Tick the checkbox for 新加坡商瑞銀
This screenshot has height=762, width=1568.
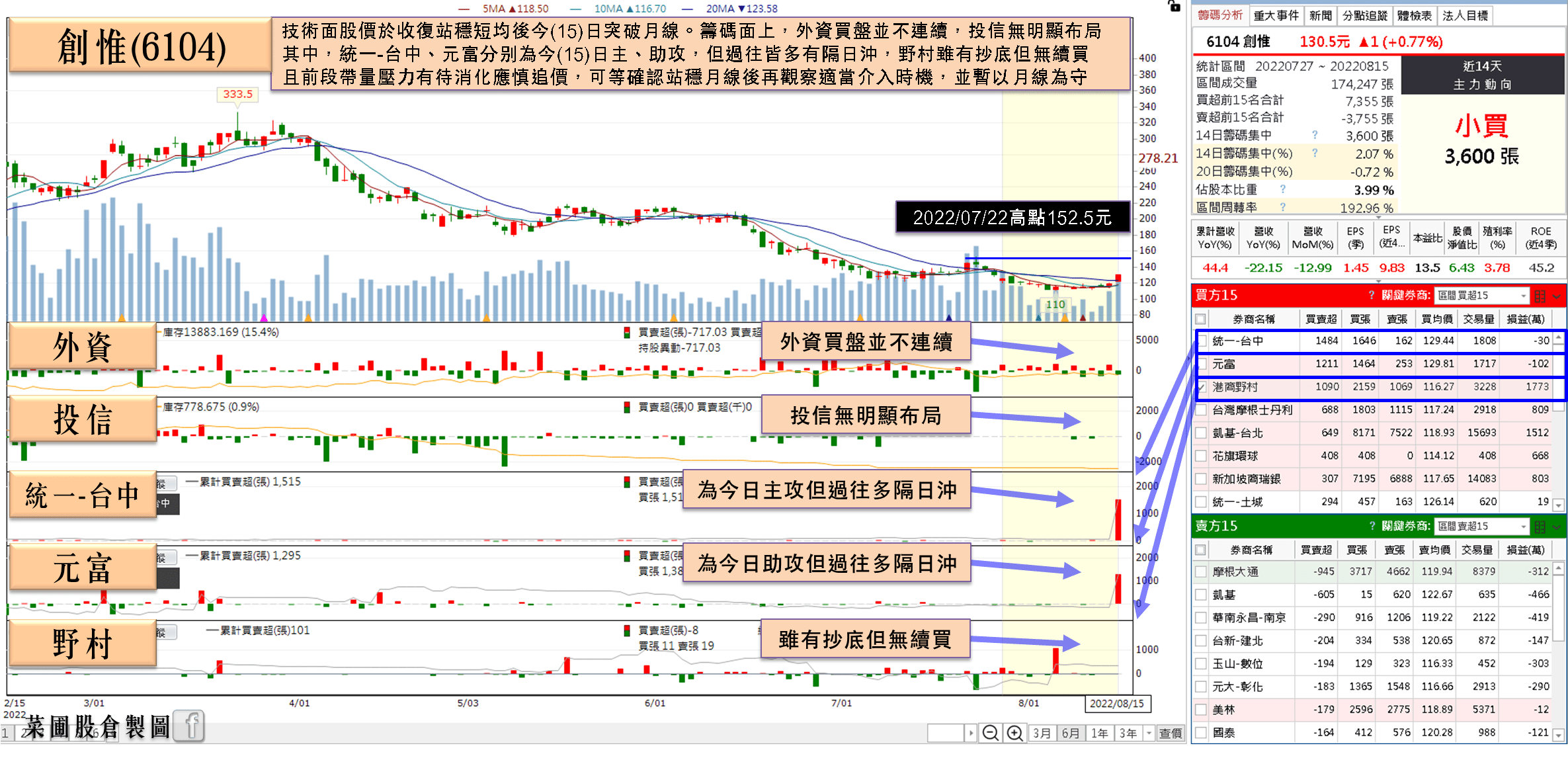(1202, 479)
